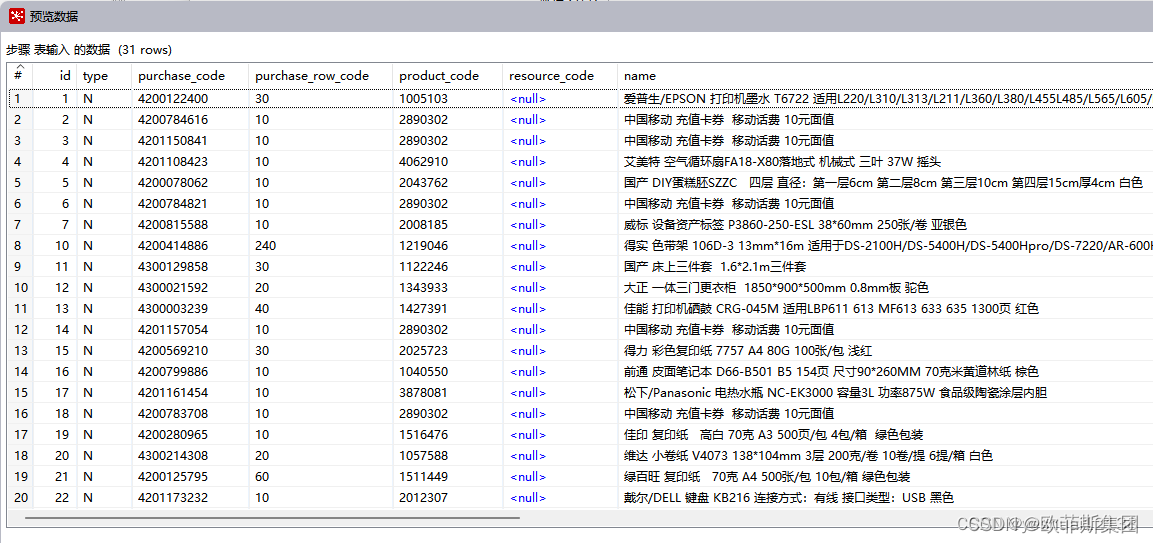
Task: Select purchase code 4300003239 cell
Action: pos(190,308)
